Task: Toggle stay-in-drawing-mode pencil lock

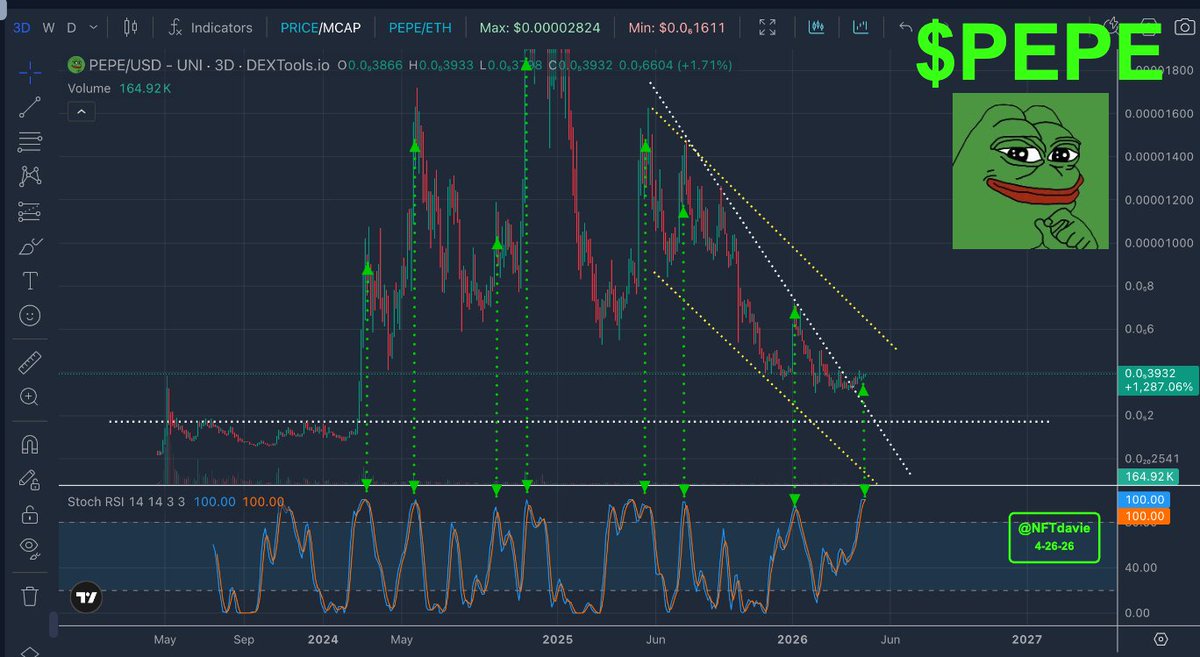Action: click(x=30, y=479)
